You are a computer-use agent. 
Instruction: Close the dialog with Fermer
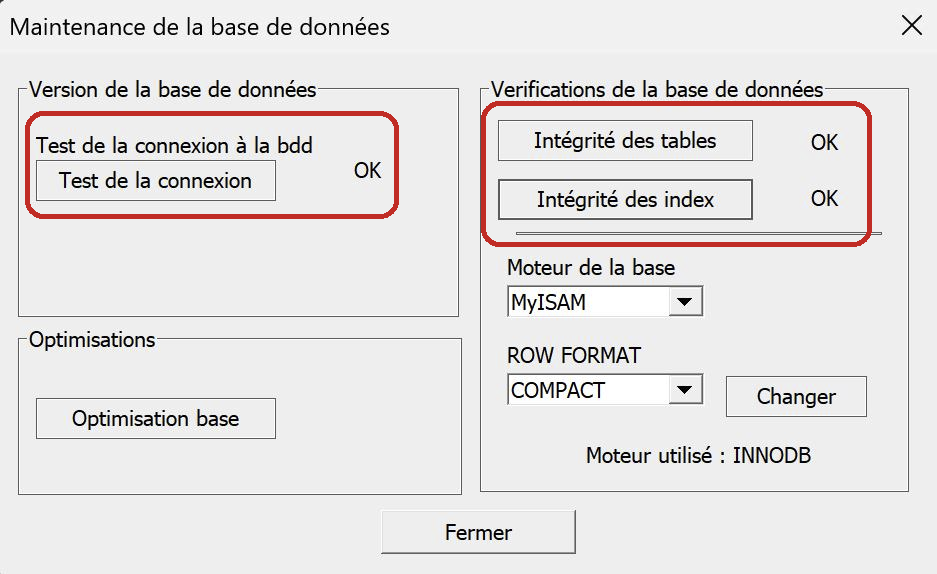[x=478, y=532]
